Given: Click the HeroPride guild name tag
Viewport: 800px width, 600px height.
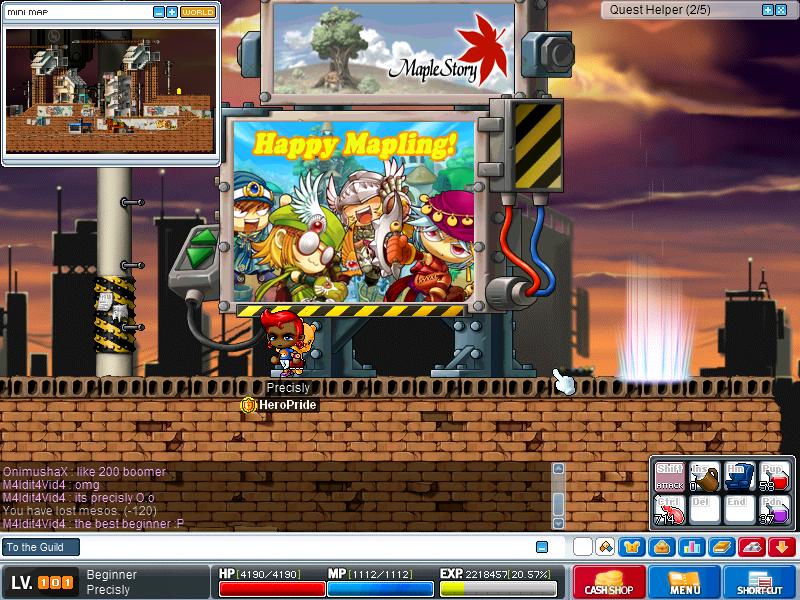Looking at the screenshot, I should [x=288, y=405].
